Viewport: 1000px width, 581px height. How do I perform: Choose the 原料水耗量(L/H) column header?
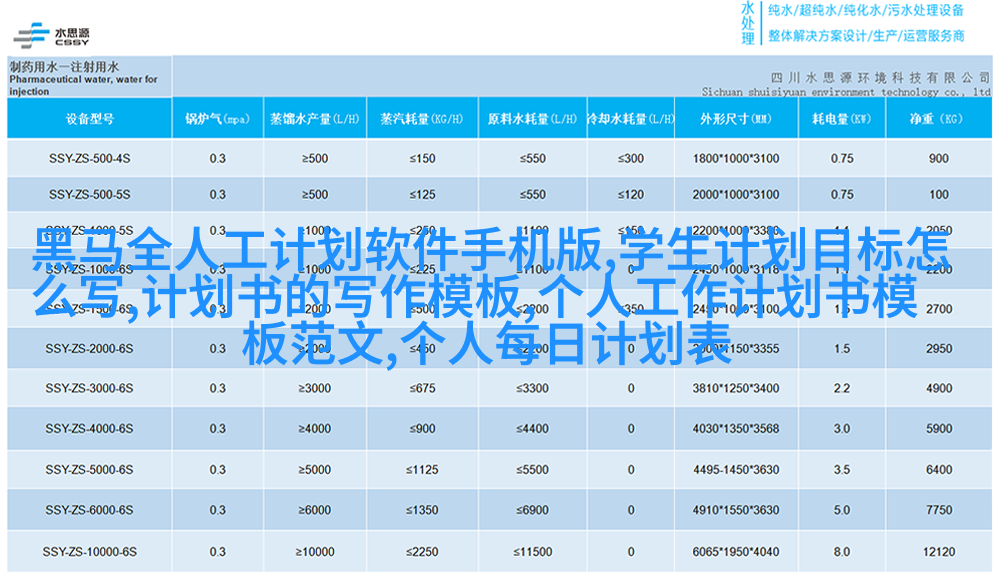click(x=530, y=119)
